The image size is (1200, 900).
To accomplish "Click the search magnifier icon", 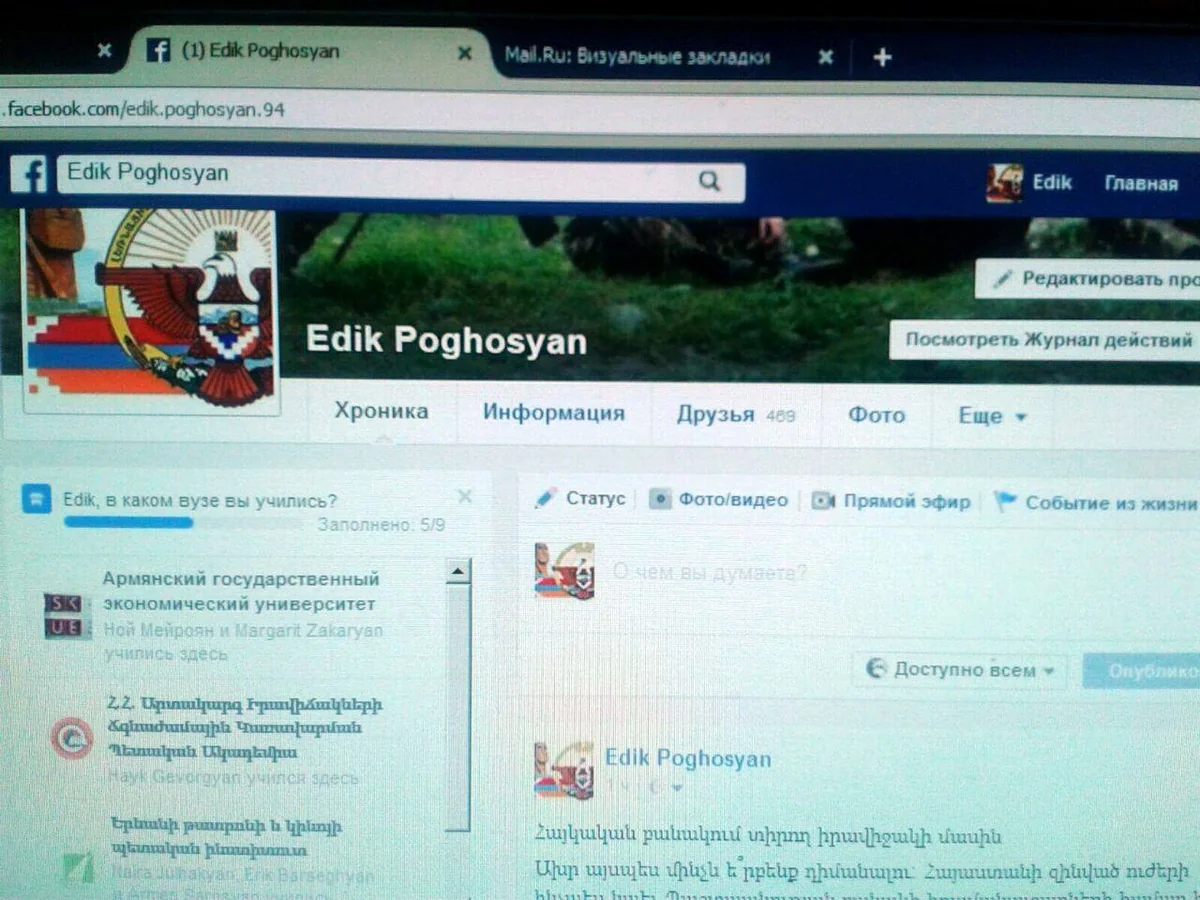I will (x=709, y=181).
